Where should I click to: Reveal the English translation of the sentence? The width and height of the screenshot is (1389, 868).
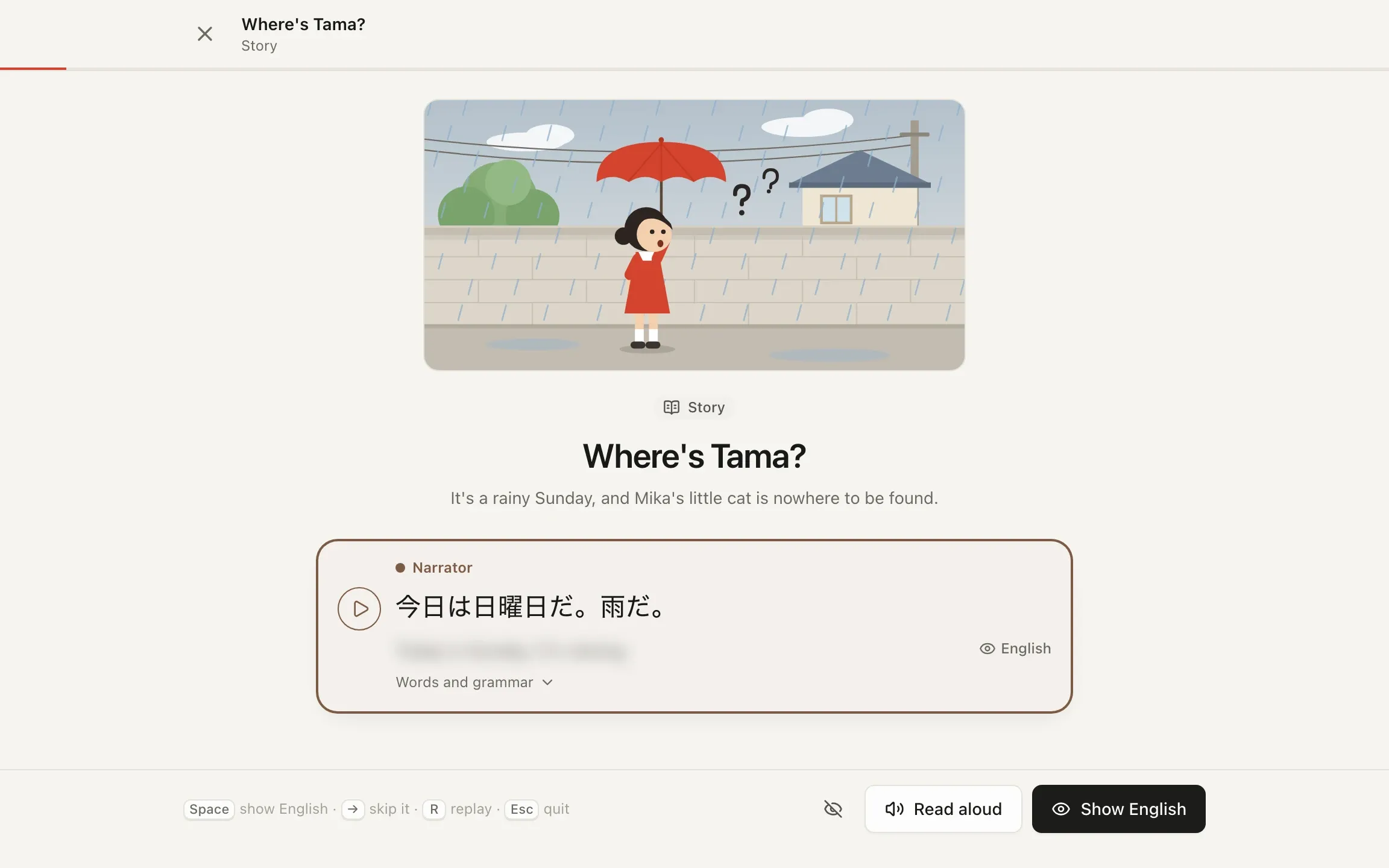click(1015, 649)
